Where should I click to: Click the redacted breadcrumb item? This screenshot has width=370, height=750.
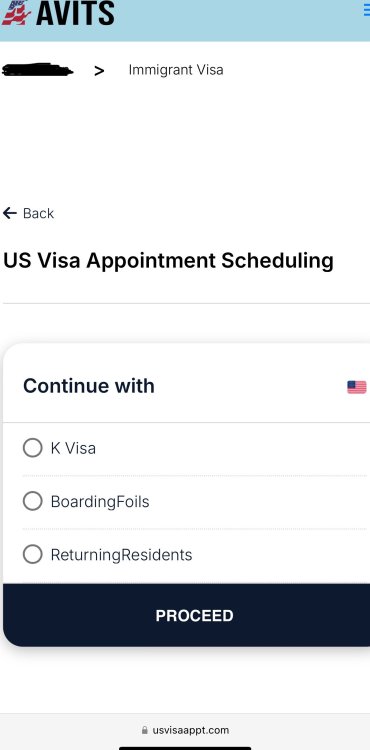(x=37, y=70)
